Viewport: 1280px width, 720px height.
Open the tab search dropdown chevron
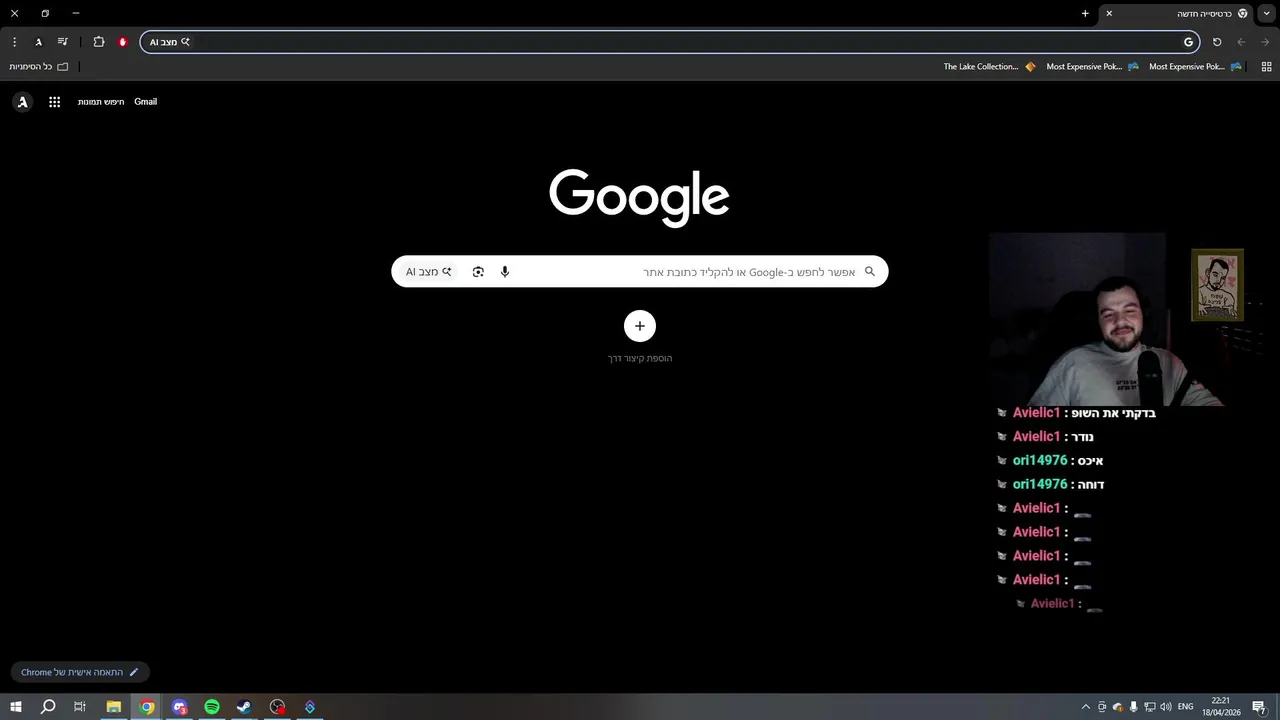tap(1267, 13)
